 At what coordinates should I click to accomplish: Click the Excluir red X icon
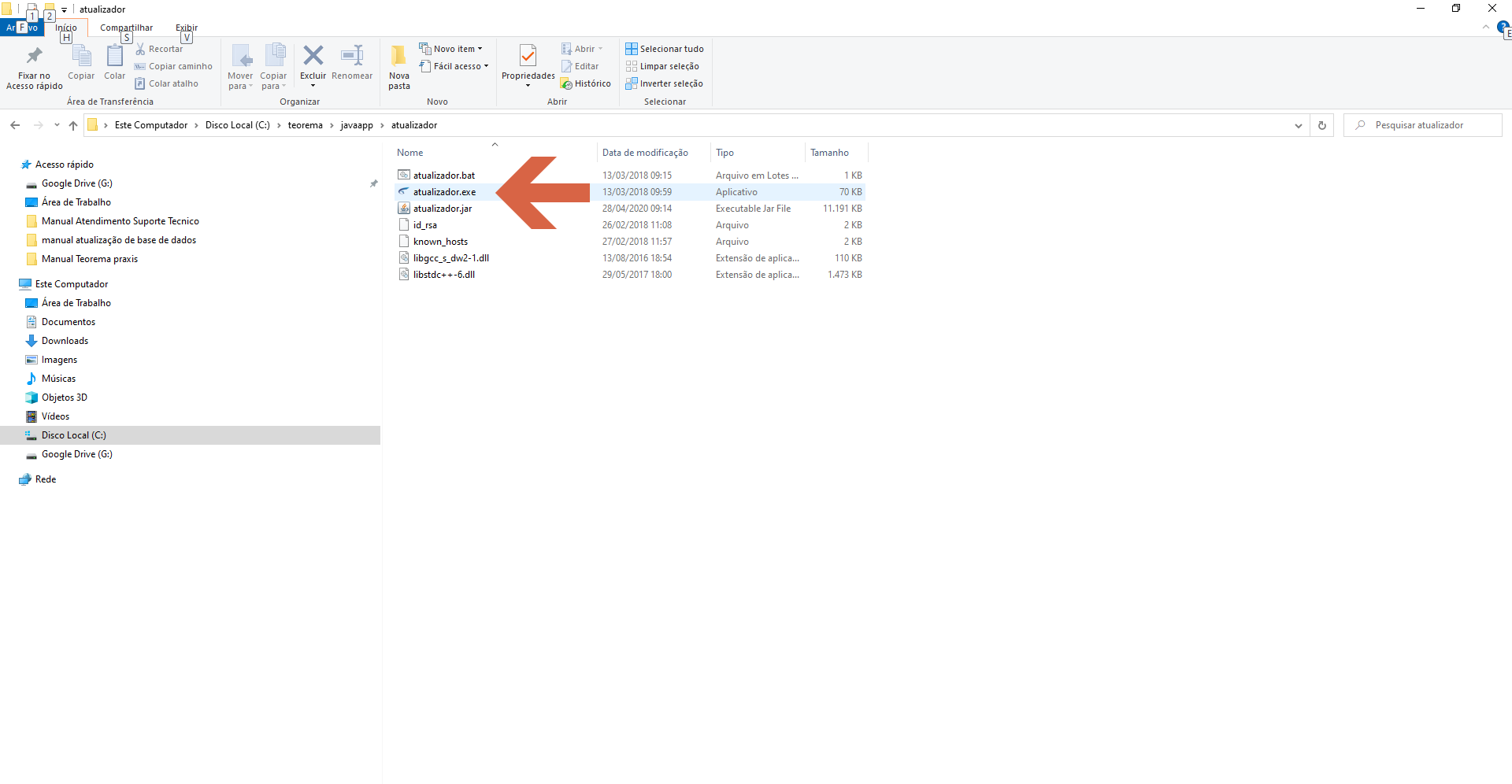[x=313, y=55]
